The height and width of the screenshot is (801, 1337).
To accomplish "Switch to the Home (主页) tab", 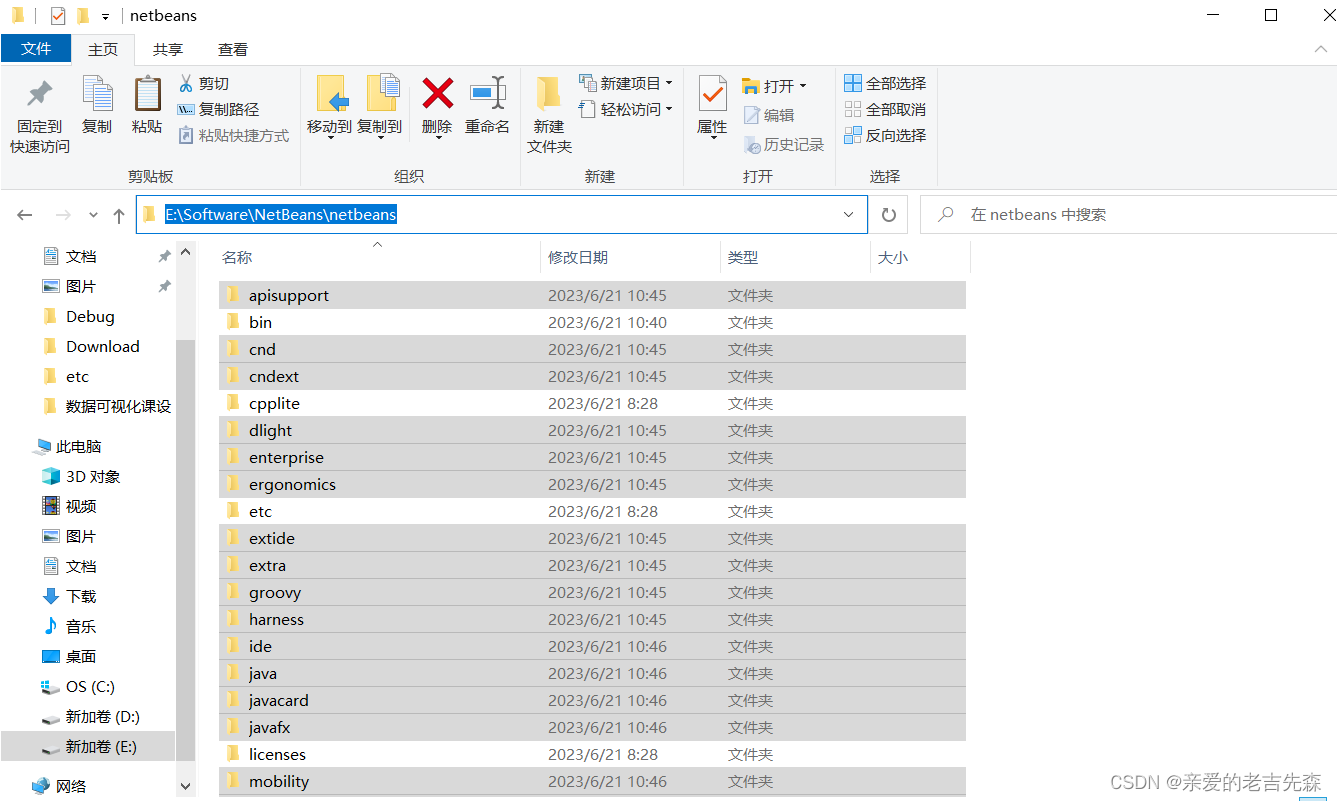I will coord(103,49).
